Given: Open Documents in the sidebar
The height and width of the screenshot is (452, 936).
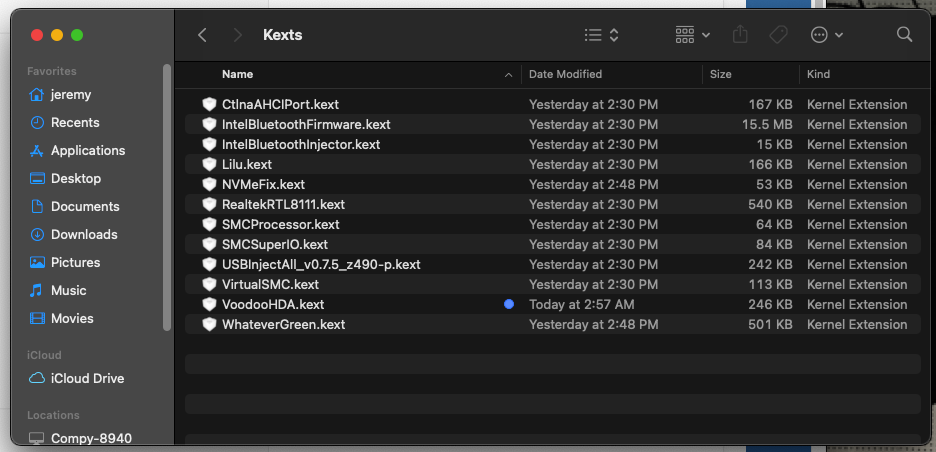Looking at the screenshot, I should tap(74, 207).
